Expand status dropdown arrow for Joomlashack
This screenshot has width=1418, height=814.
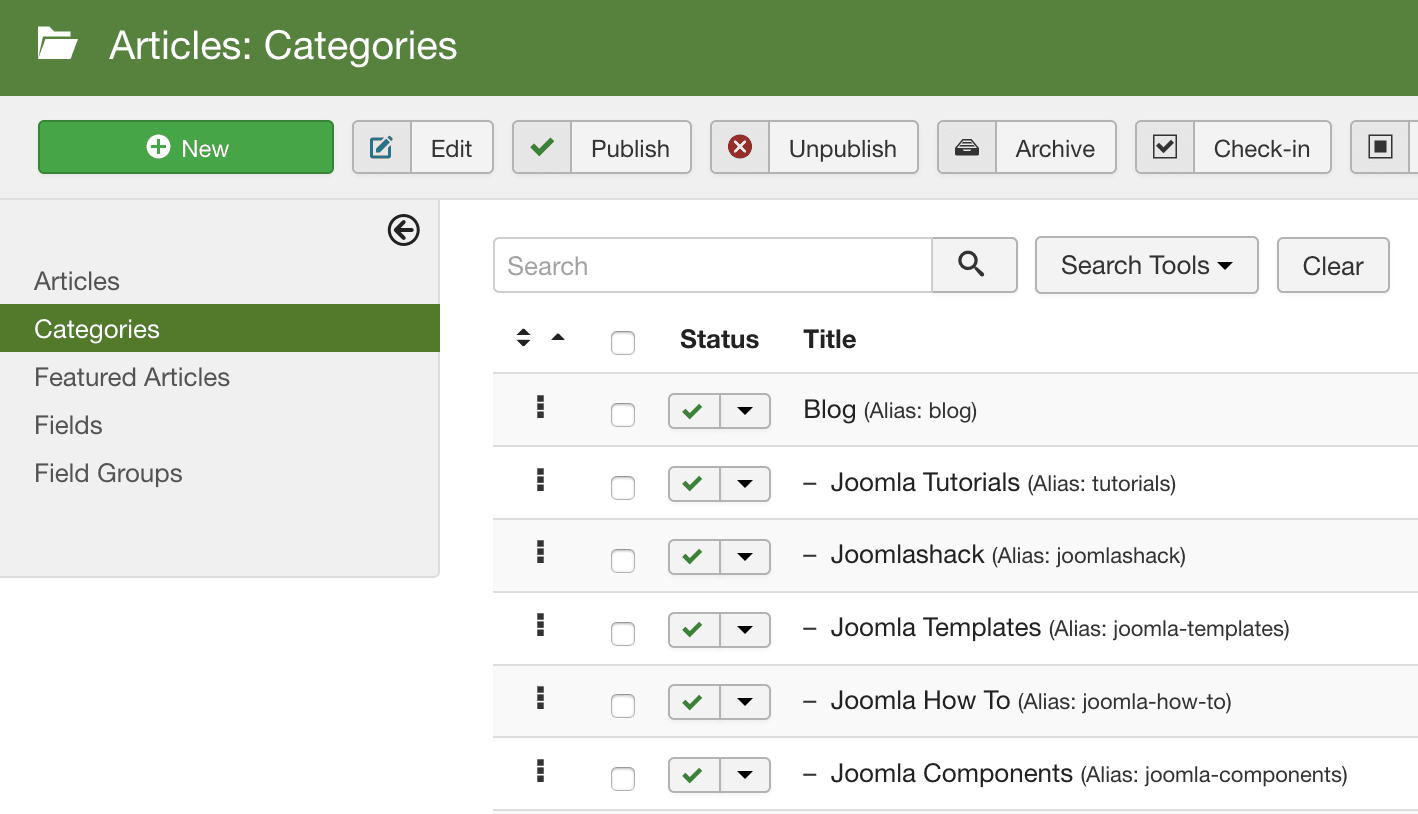click(745, 557)
